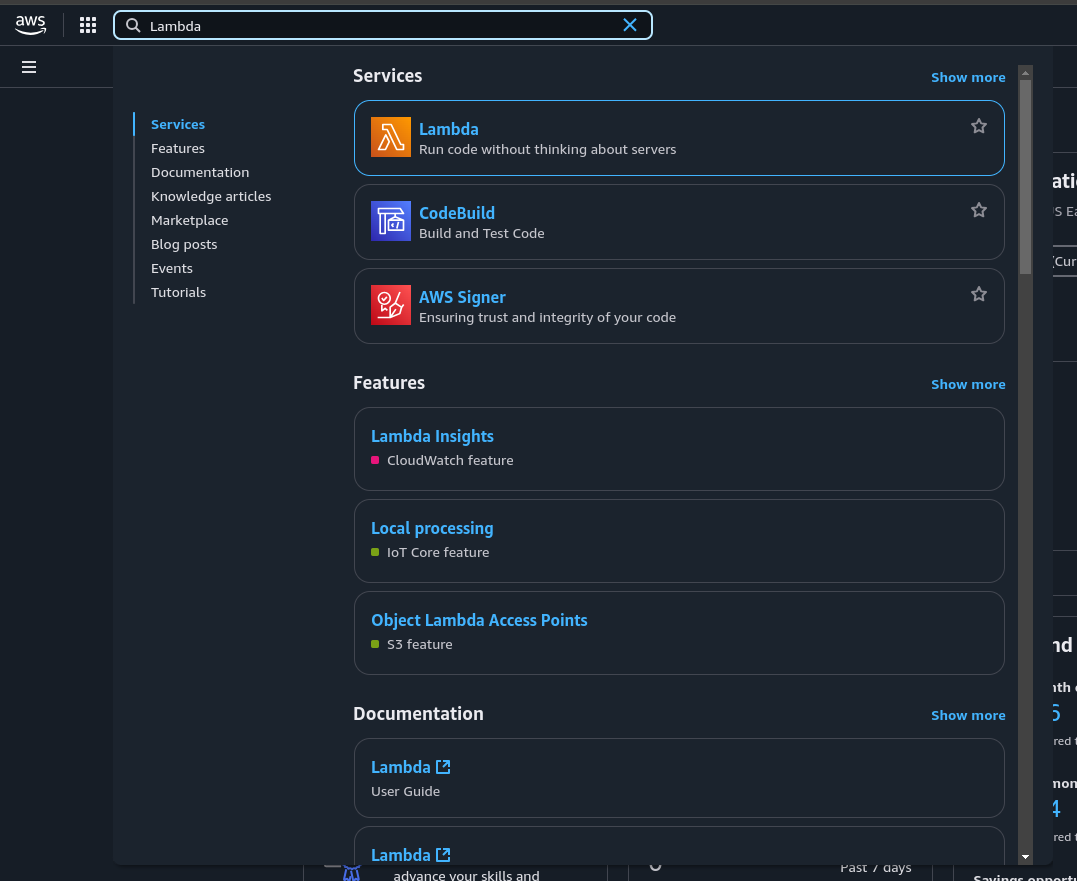This screenshot has height=881, width=1077.
Task: Select Knowledge articles in the sidebar
Action: pyautogui.click(x=211, y=196)
